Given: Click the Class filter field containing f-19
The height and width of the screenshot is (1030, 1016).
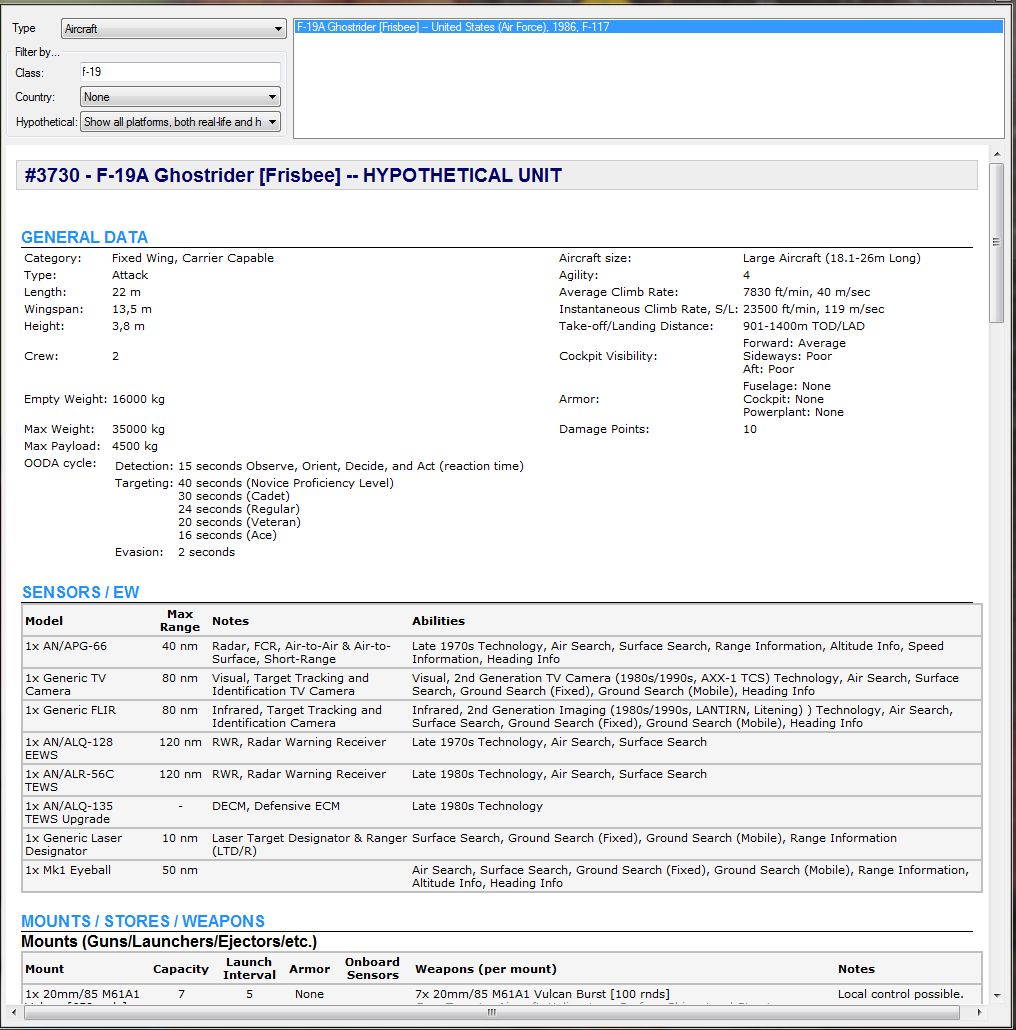Looking at the screenshot, I should tap(180, 72).
